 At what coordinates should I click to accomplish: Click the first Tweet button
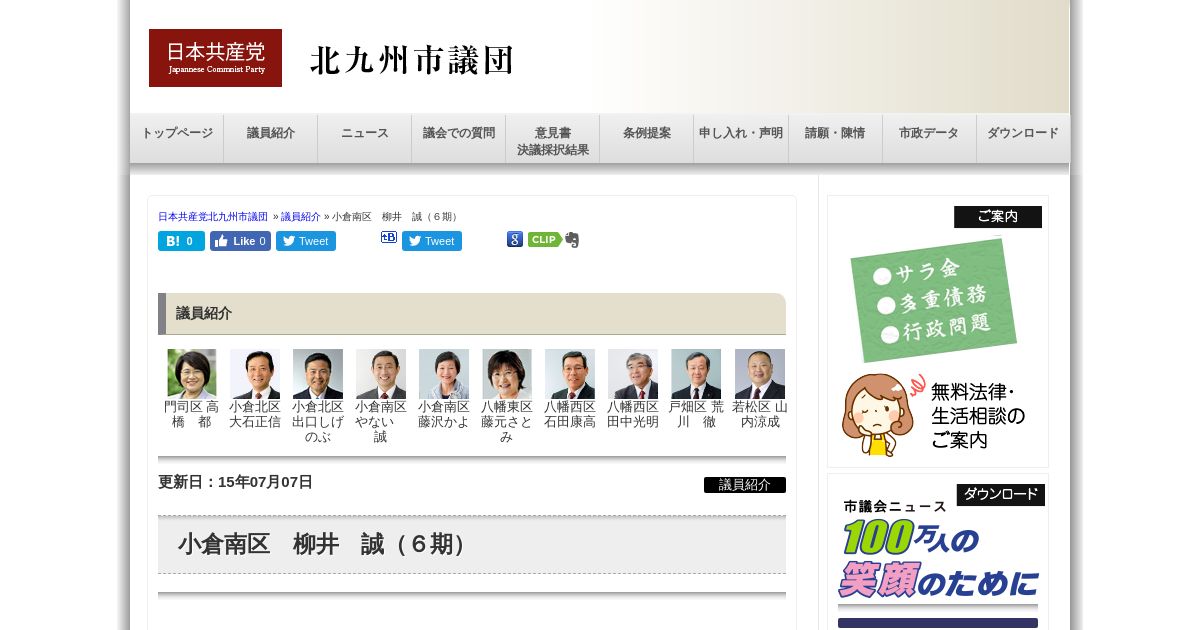(x=306, y=241)
